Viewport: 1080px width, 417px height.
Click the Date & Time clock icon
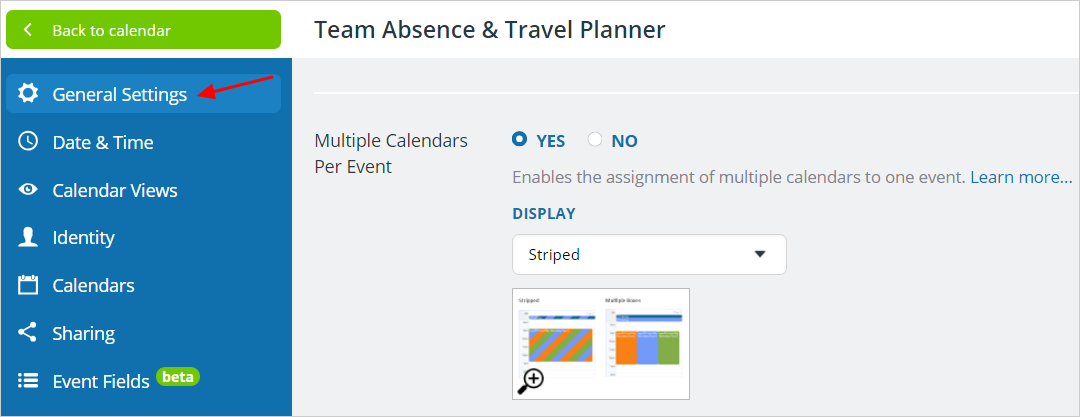[x=28, y=141]
